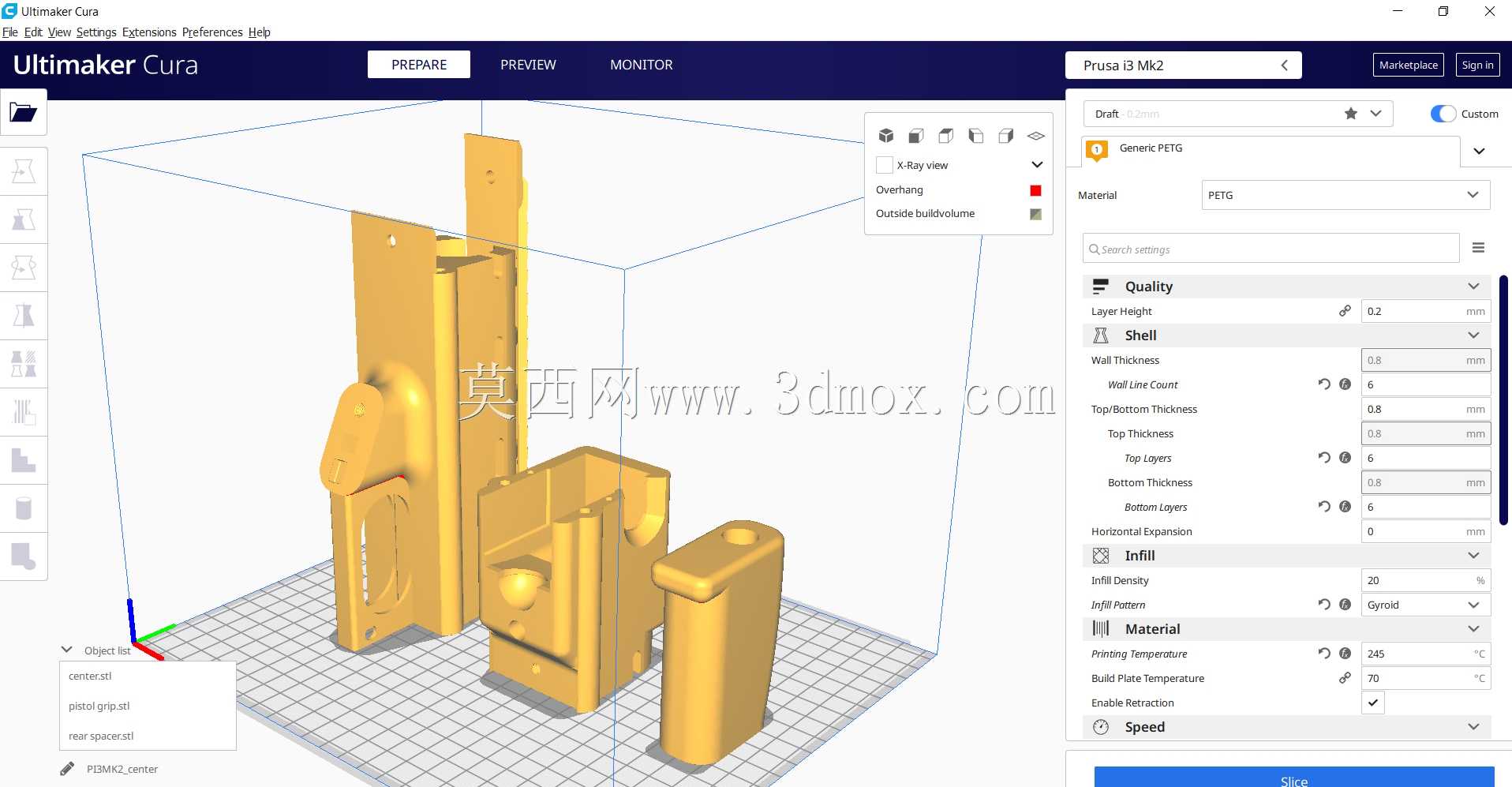The height and width of the screenshot is (787, 1512).
Task: Select the Mirror tool
Action: tap(24, 316)
